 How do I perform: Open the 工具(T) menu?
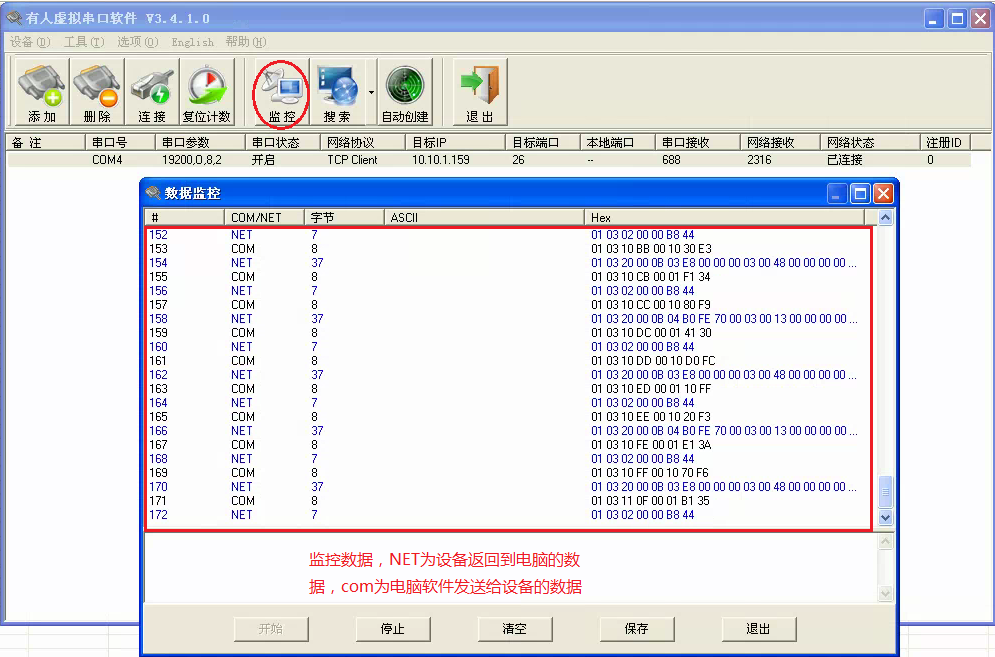click(x=83, y=42)
